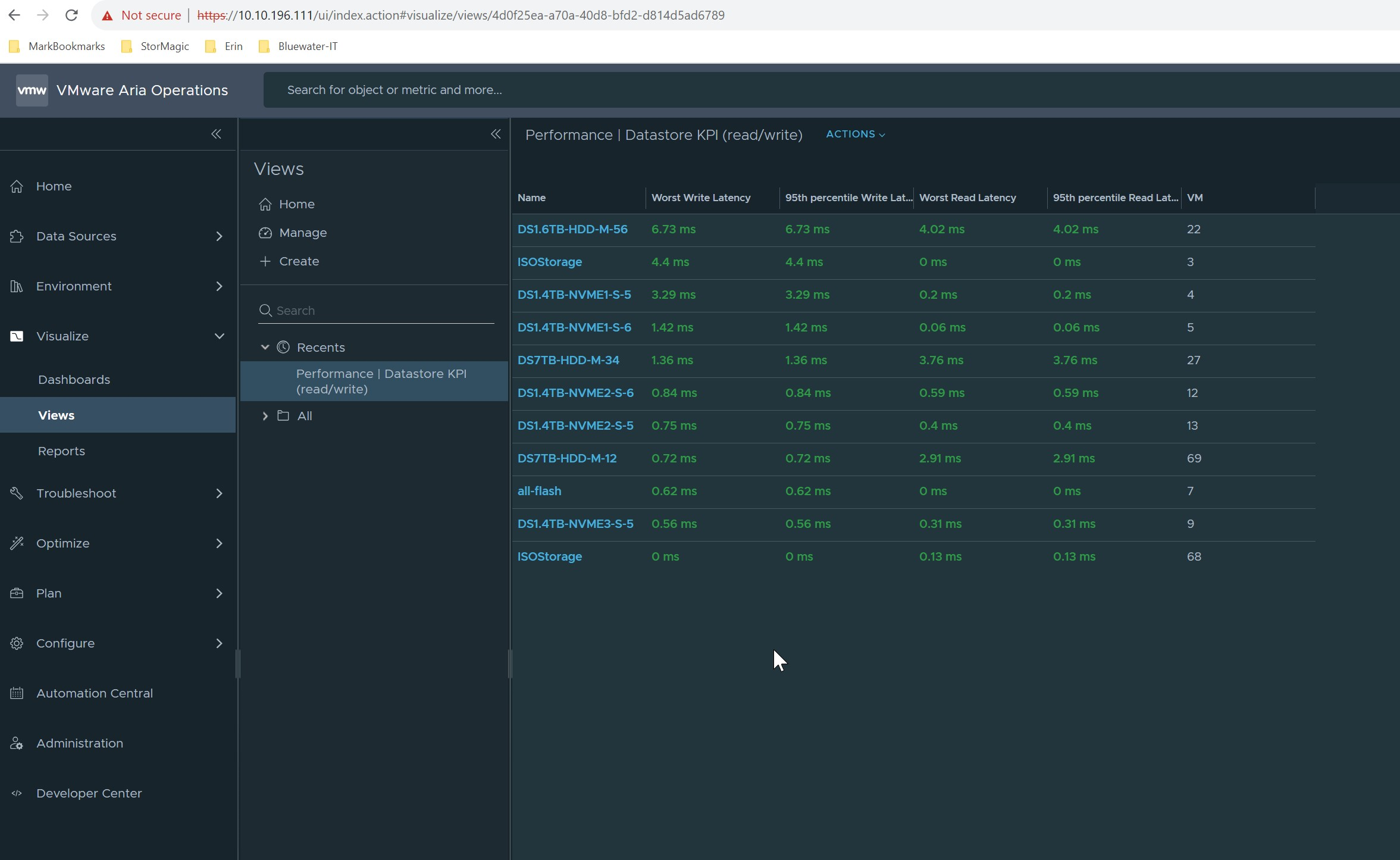Open Administration menu item
1400x860 pixels.
(x=80, y=743)
